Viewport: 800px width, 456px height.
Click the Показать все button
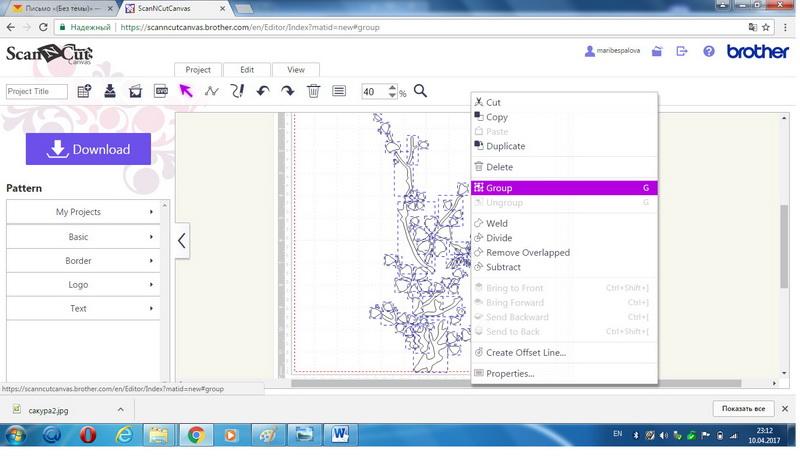coord(743,409)
